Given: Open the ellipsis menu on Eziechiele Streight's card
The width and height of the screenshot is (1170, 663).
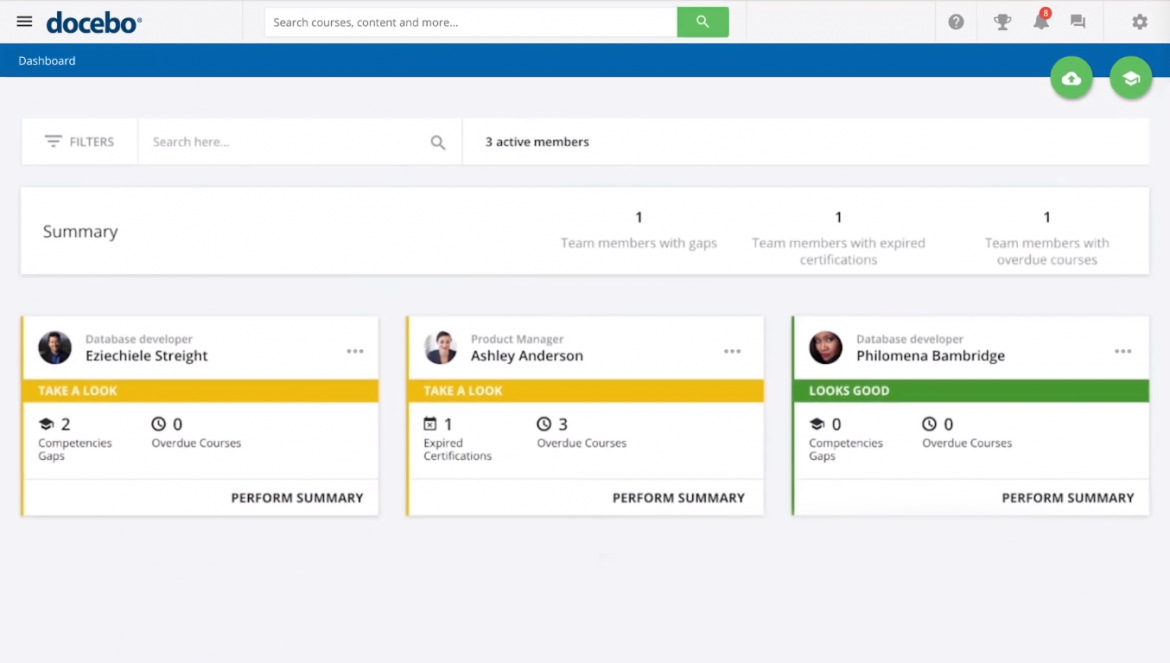Looking at the screenshot, I should tap(355, 351).
